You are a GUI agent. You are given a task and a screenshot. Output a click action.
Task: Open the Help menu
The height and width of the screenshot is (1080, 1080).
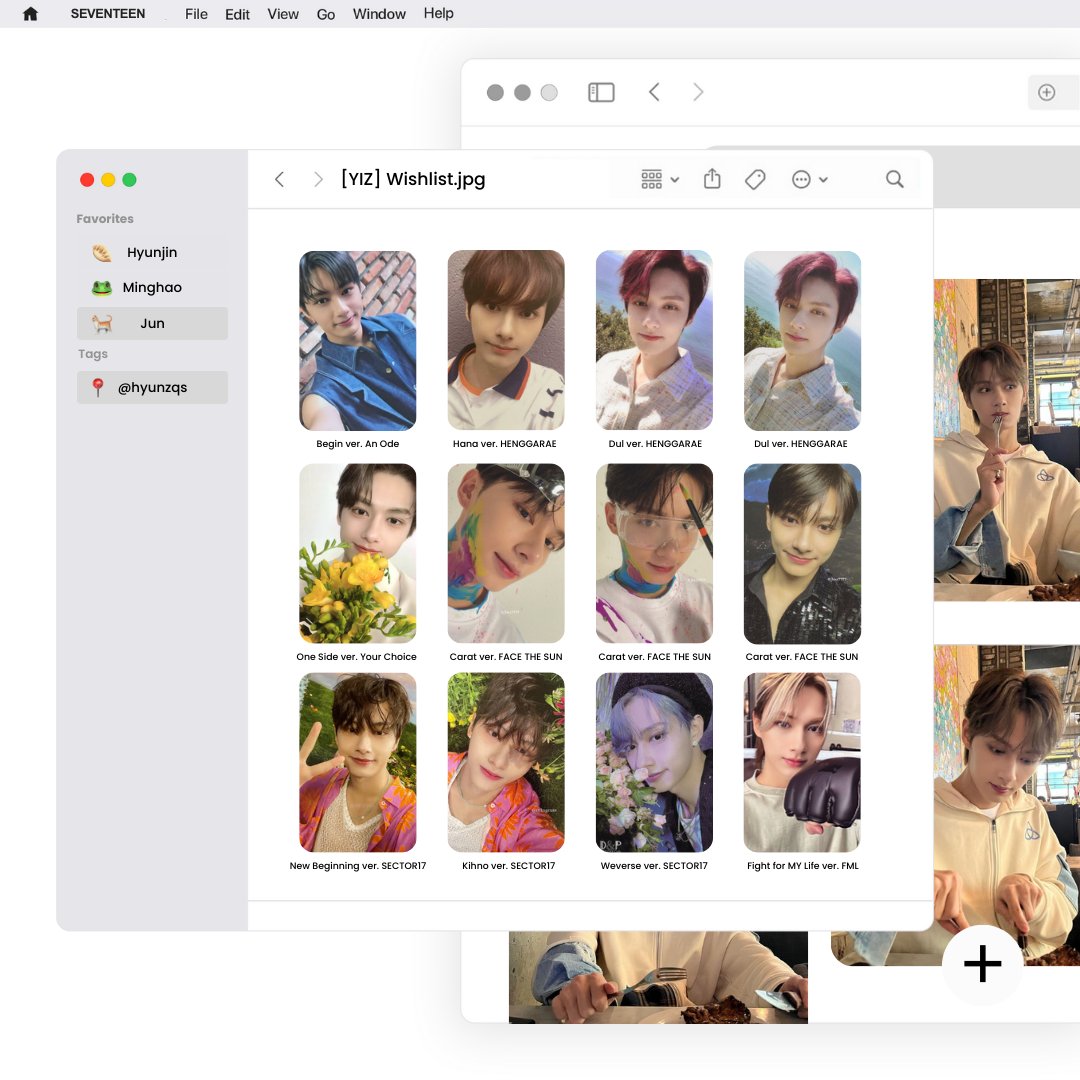click(438, 14)
